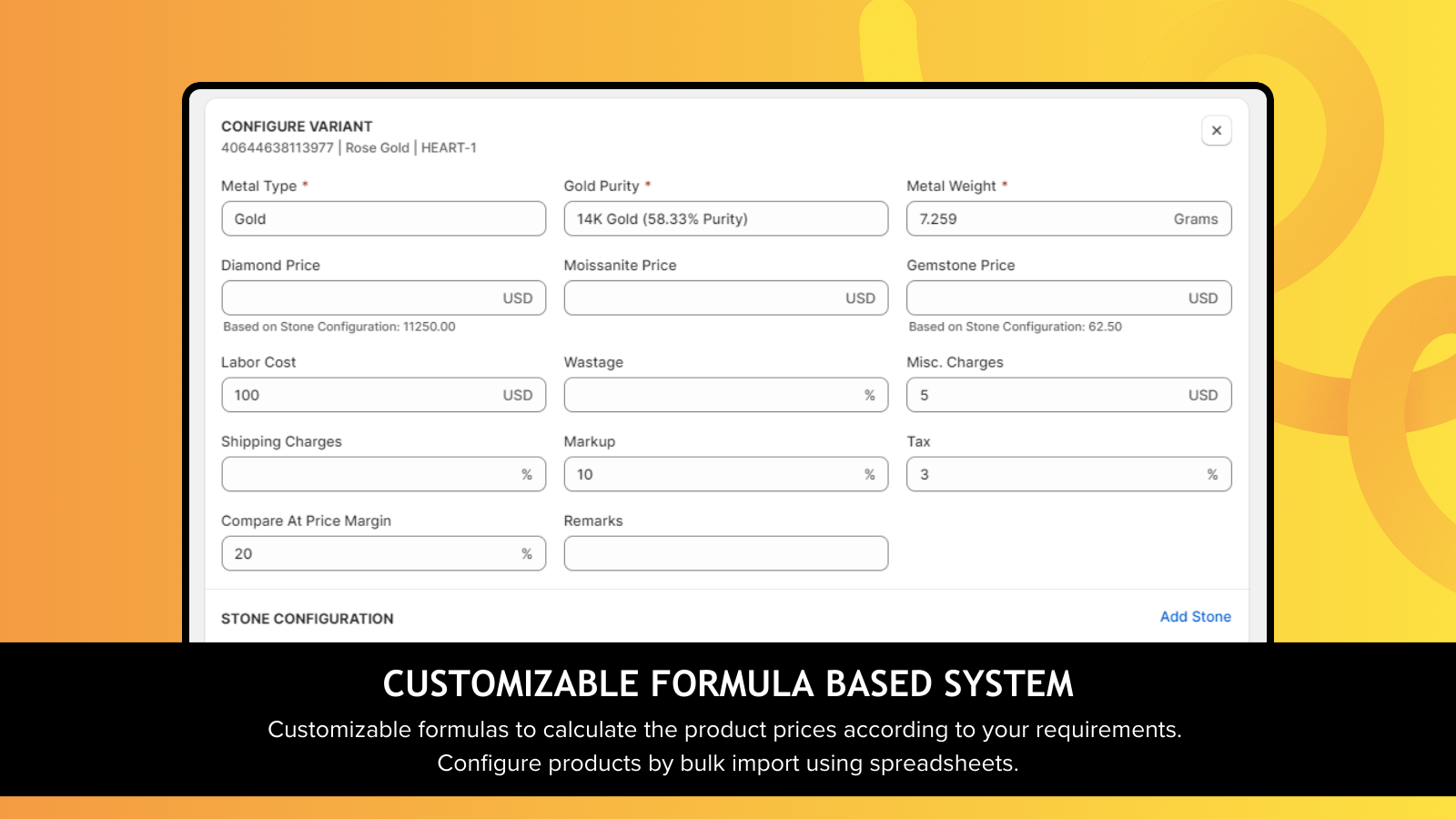This screenshot has height=819, width=1456.
Task: Select the Tax percentage field
Action: 1046,473
